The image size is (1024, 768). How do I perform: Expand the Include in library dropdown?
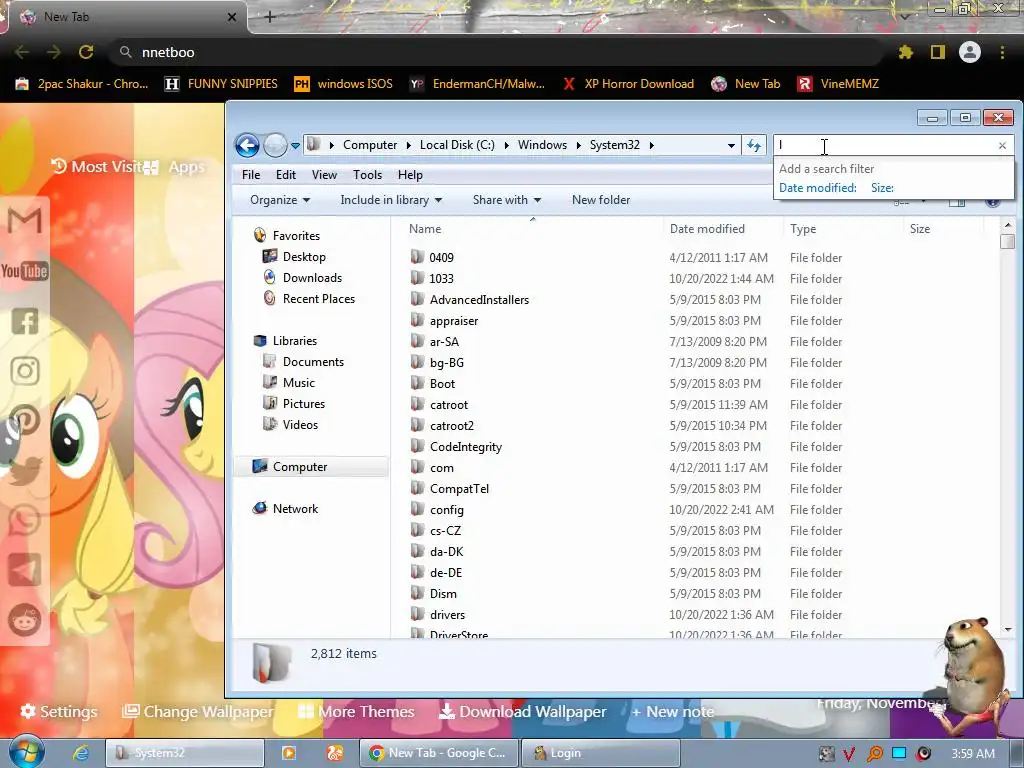tap(391, 200)
